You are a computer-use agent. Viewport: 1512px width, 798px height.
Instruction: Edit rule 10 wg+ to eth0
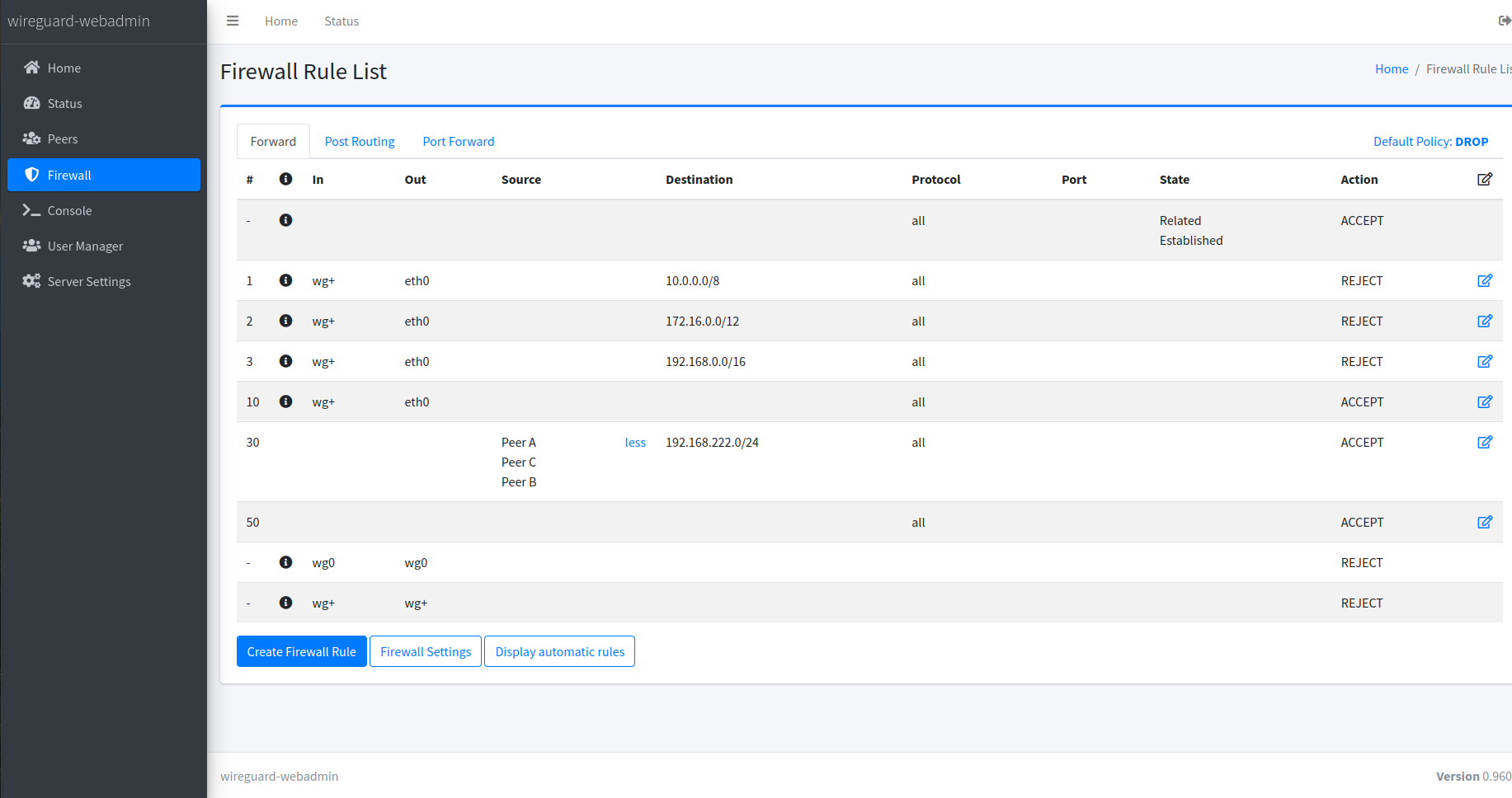[x=1484, y=402]
